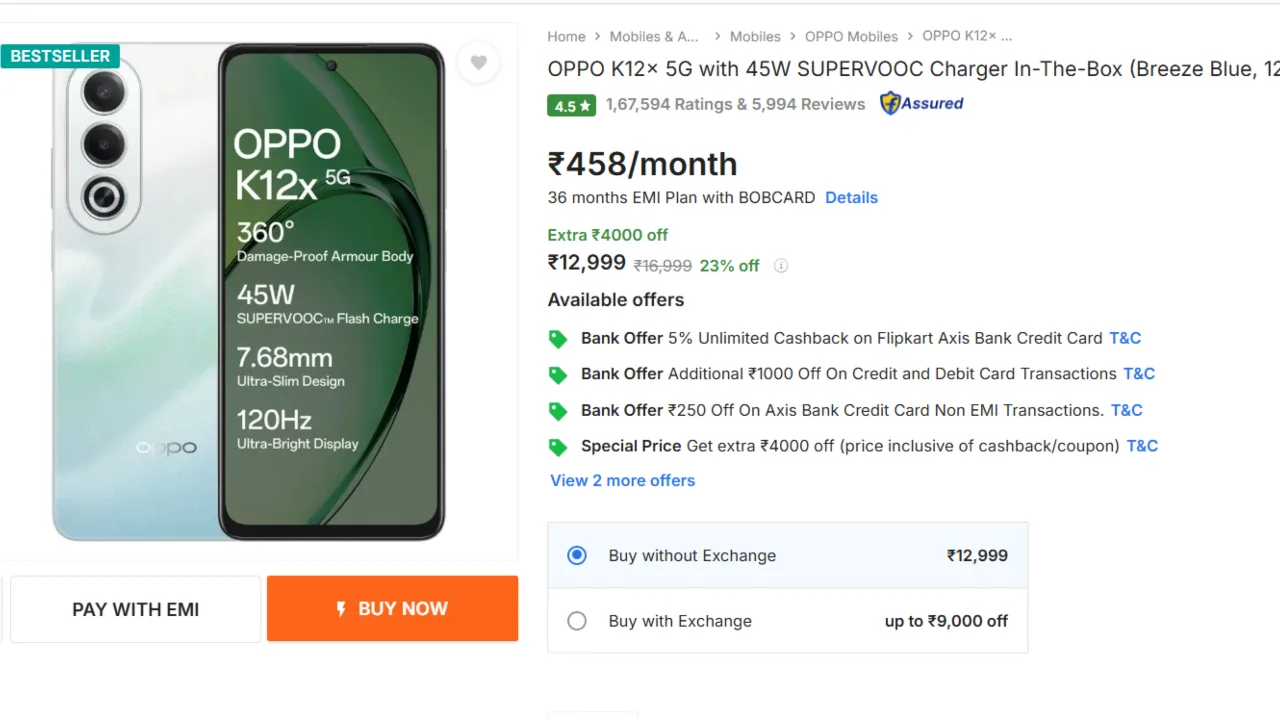Click the Flipkart Assured badge

pos(921,103)
